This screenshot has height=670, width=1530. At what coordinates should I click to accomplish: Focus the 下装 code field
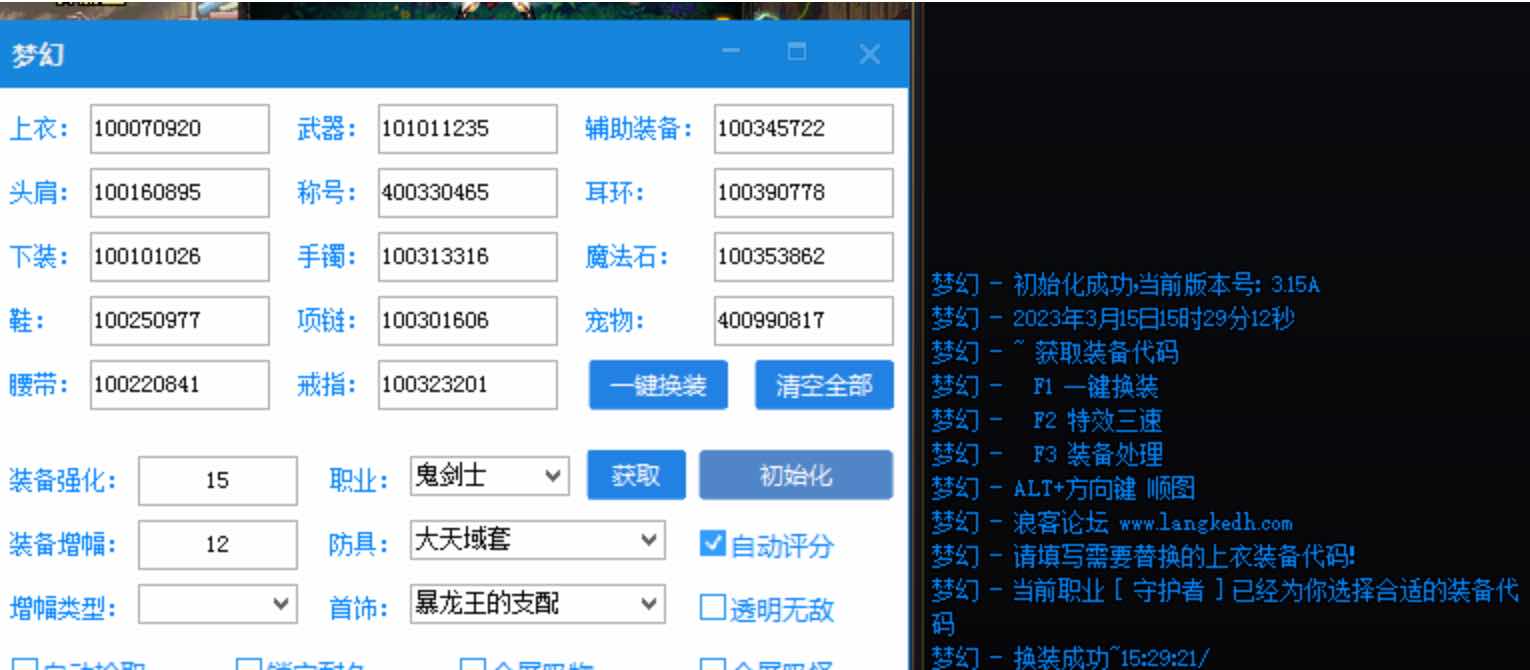(179, 257)
